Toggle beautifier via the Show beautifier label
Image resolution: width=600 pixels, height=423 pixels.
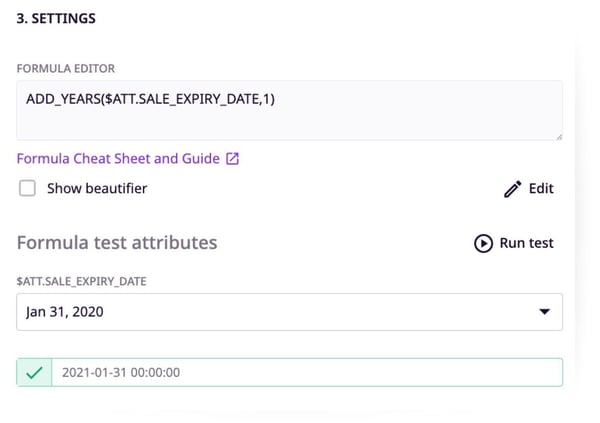[x=97, y=188]
